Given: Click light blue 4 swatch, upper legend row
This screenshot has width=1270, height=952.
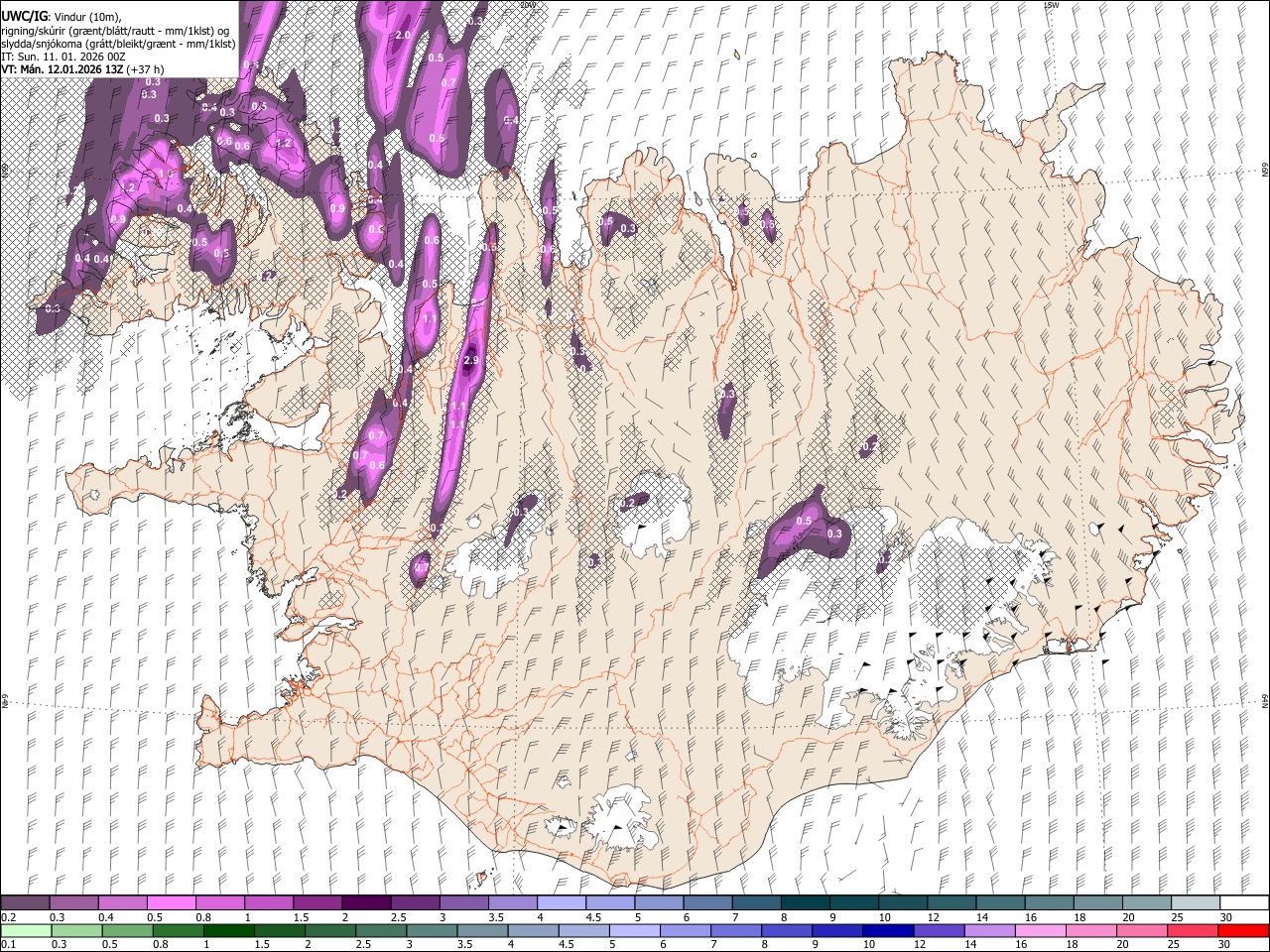Looking at the screenshot, I should pyautogui.click(x=560, y=902).
